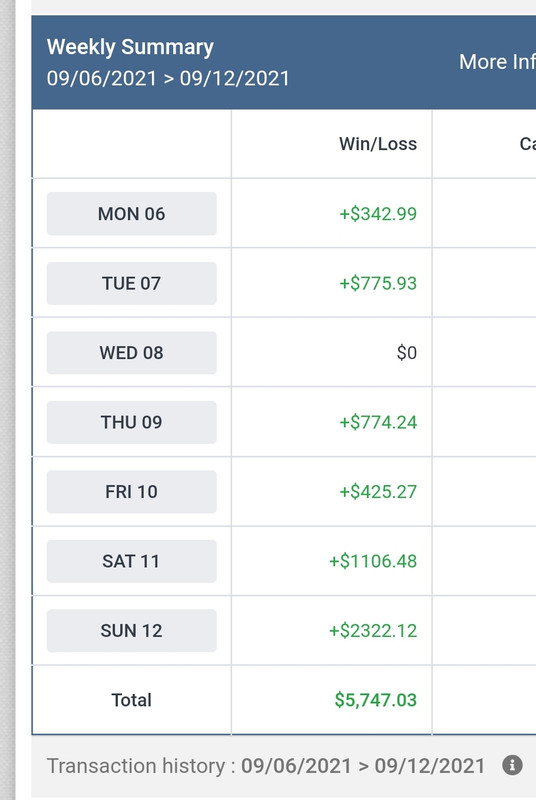The image size is (536, 800).
Task: Click Saturday's +$1106.48 amount
Action: (373, 561)
